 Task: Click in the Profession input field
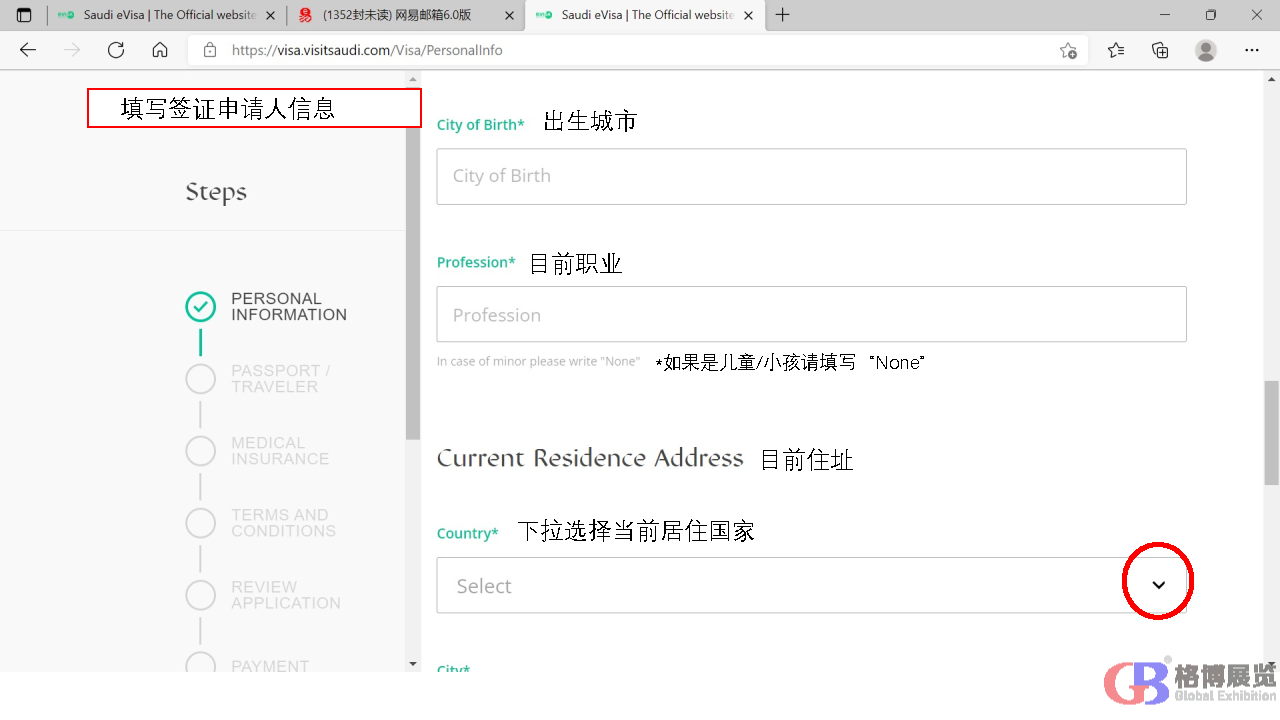tap(811, 315)
